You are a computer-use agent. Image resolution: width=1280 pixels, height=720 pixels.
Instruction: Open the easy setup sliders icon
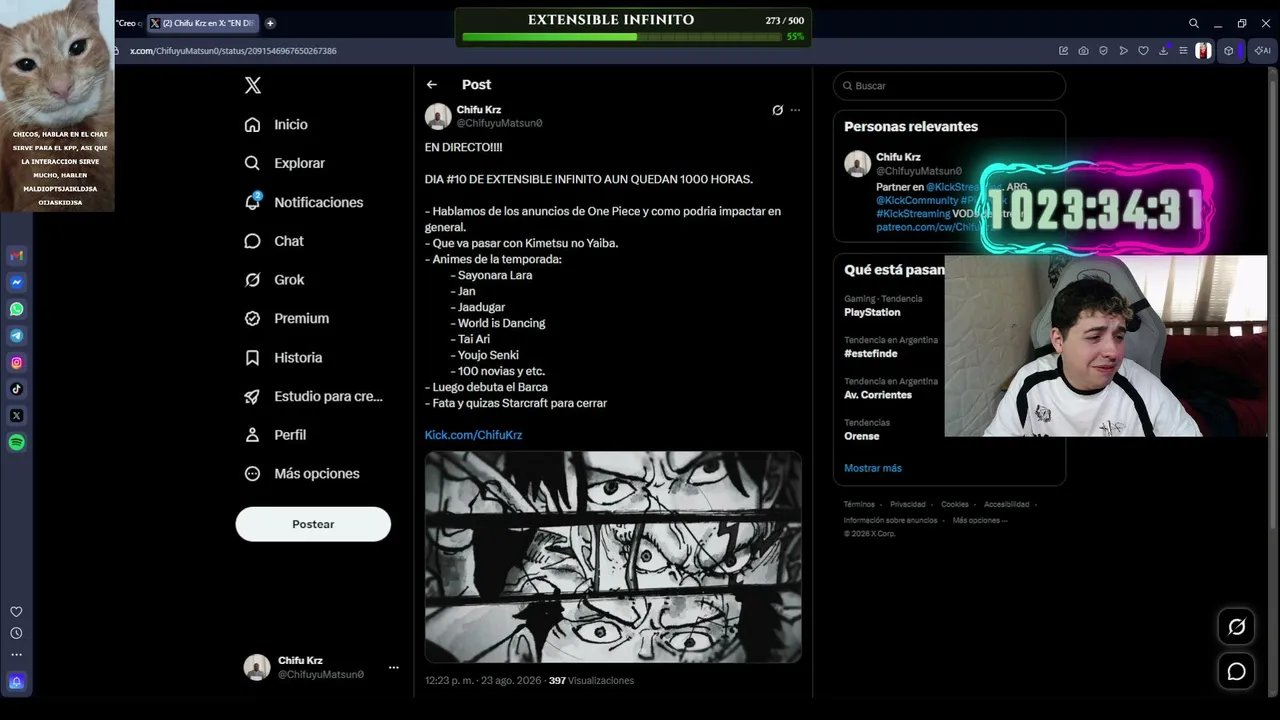pyautogui.click(x=1183, y=51)
